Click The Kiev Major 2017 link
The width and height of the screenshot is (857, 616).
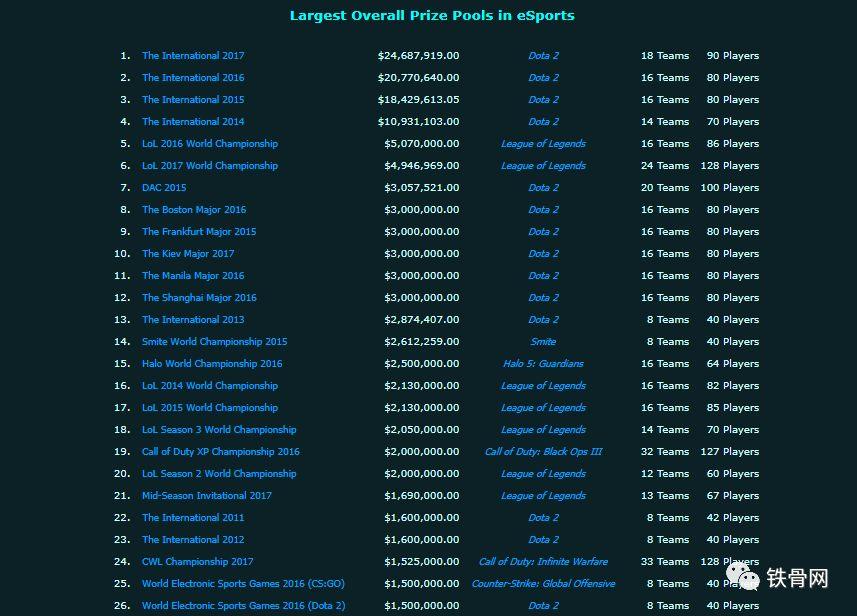click(188, 254)
